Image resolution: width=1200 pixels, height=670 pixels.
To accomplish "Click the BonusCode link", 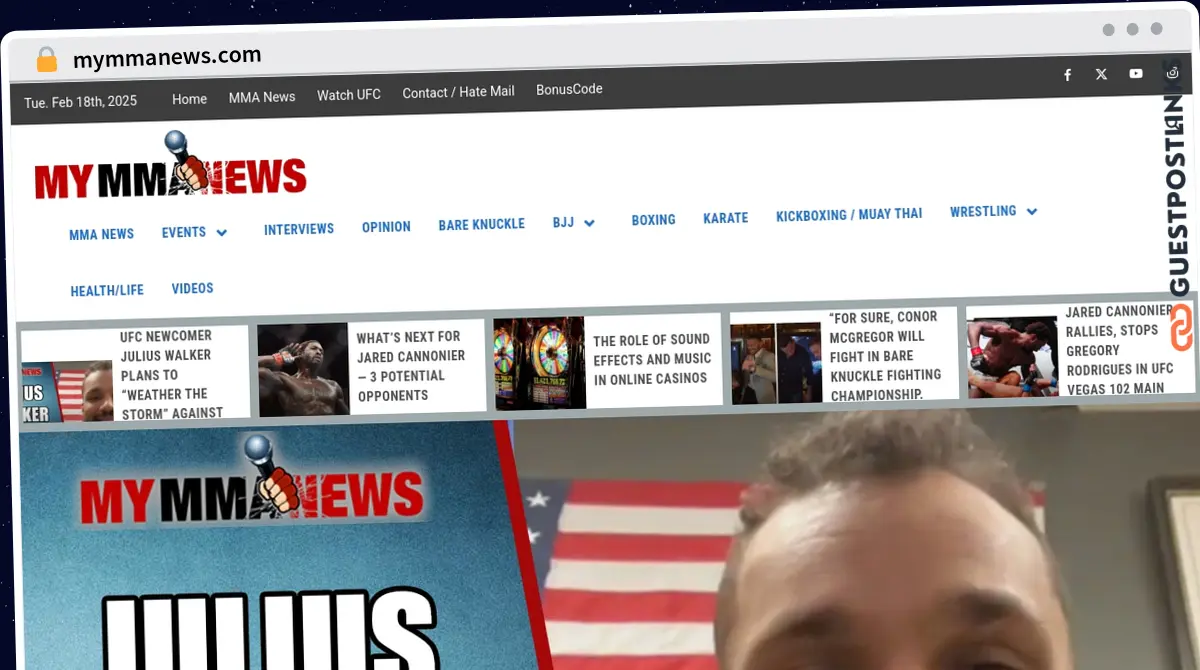I will coord(568,89).
